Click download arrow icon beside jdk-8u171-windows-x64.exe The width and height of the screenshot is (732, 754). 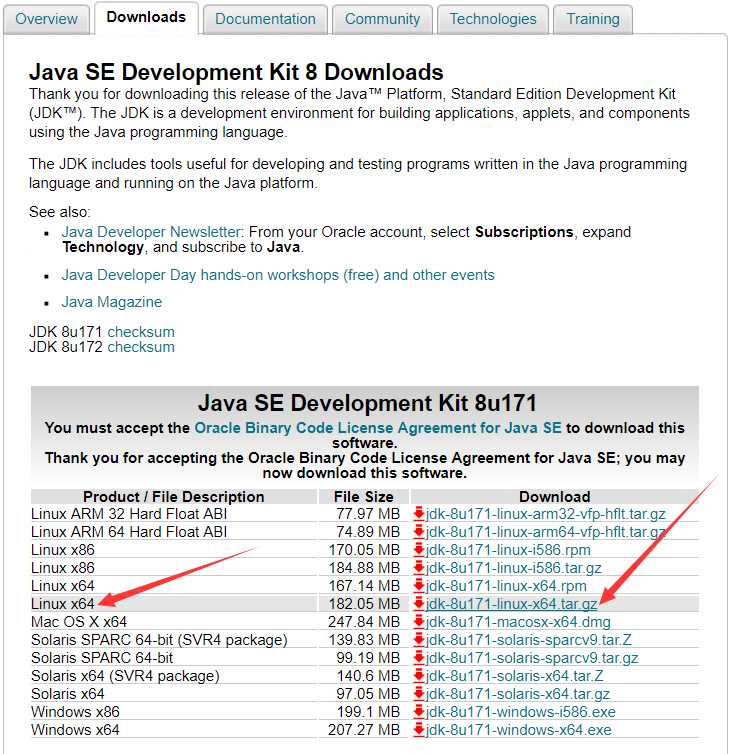(x=418, y=729)
